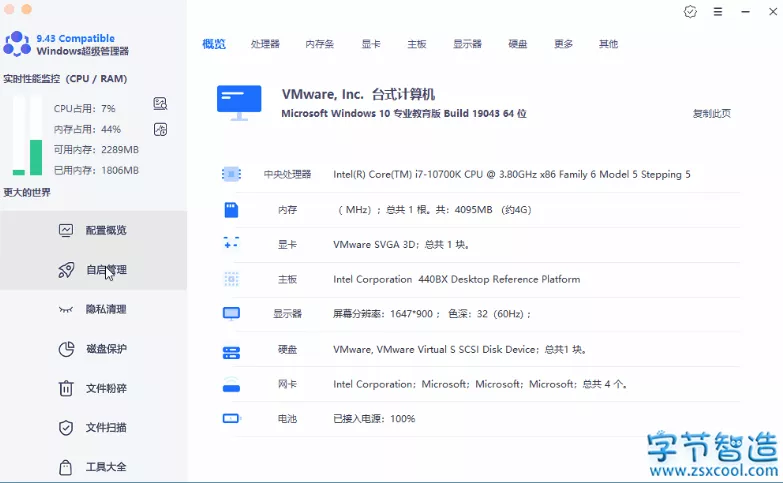The width and height of the screenshot is (783, 483).
Task: Click the 网卡 router icon
Action: (x=231, y=384)
